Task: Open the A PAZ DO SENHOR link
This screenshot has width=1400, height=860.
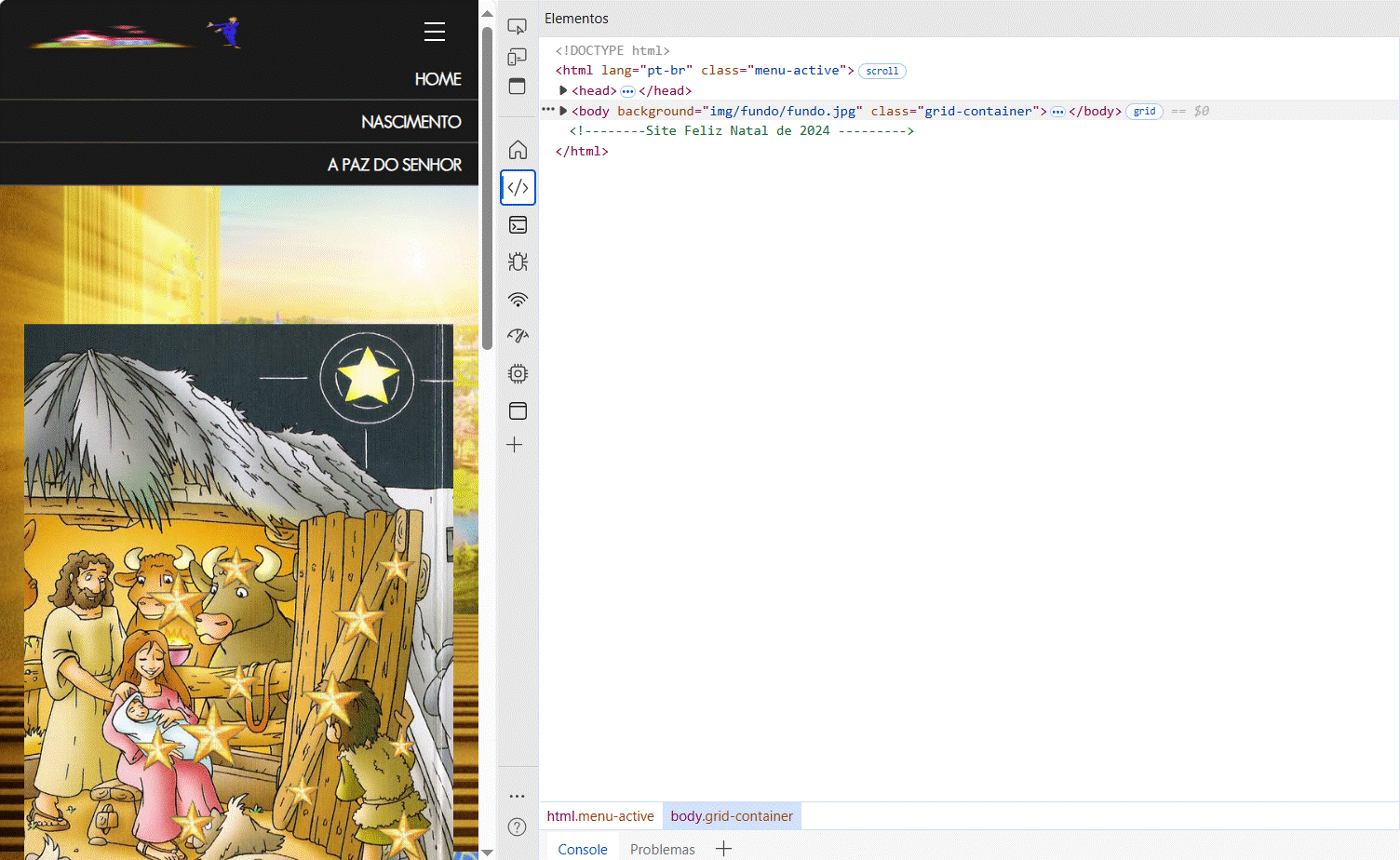Action: (394, 164)
